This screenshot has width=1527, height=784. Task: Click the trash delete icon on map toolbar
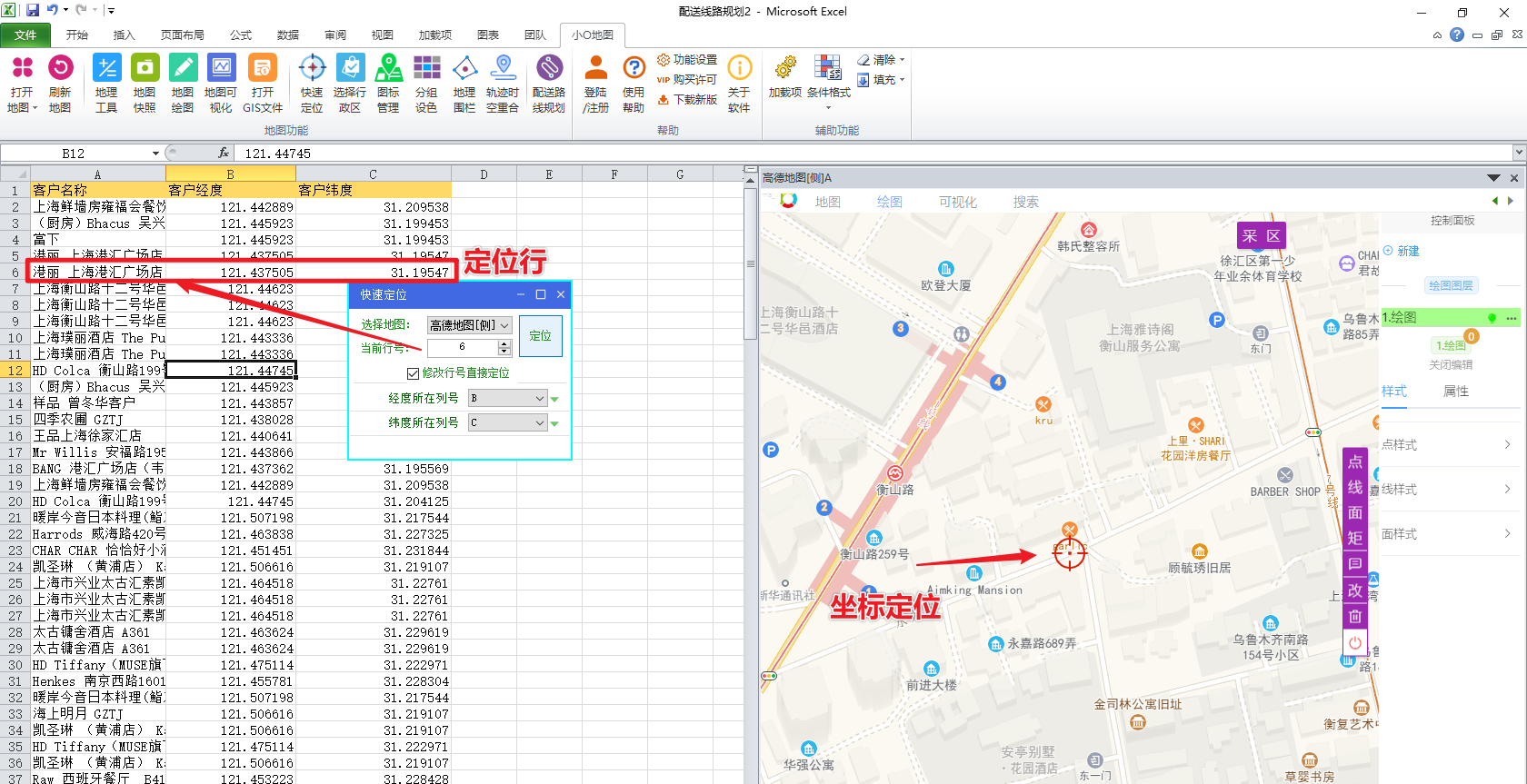pyautogui.click(x=1355, y=616)
